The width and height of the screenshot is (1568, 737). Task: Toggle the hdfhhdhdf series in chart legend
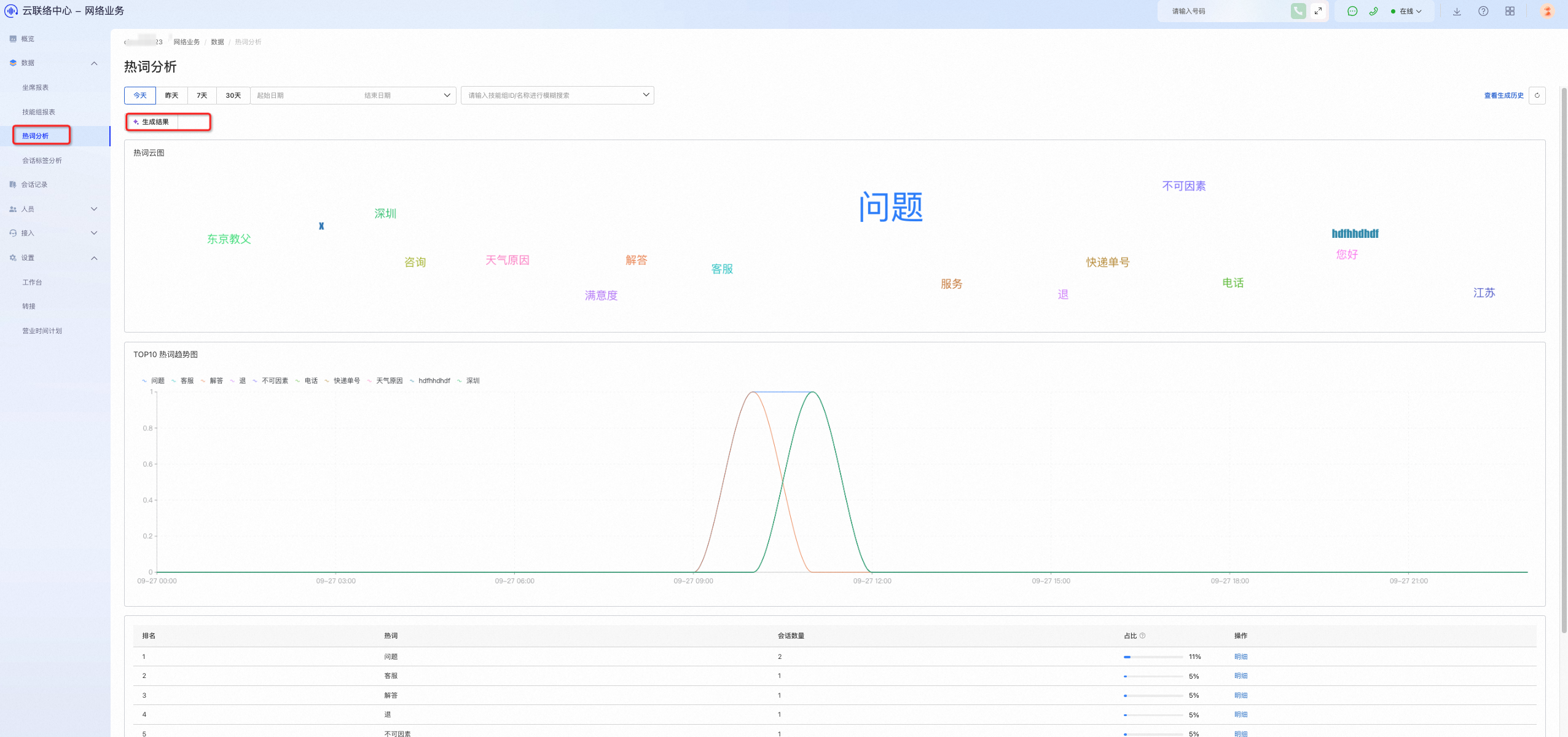click(x=430, y=380)
